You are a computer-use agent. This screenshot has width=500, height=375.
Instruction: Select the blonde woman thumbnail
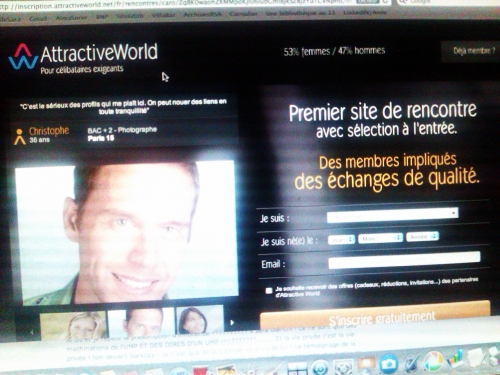tap(73, 326)
